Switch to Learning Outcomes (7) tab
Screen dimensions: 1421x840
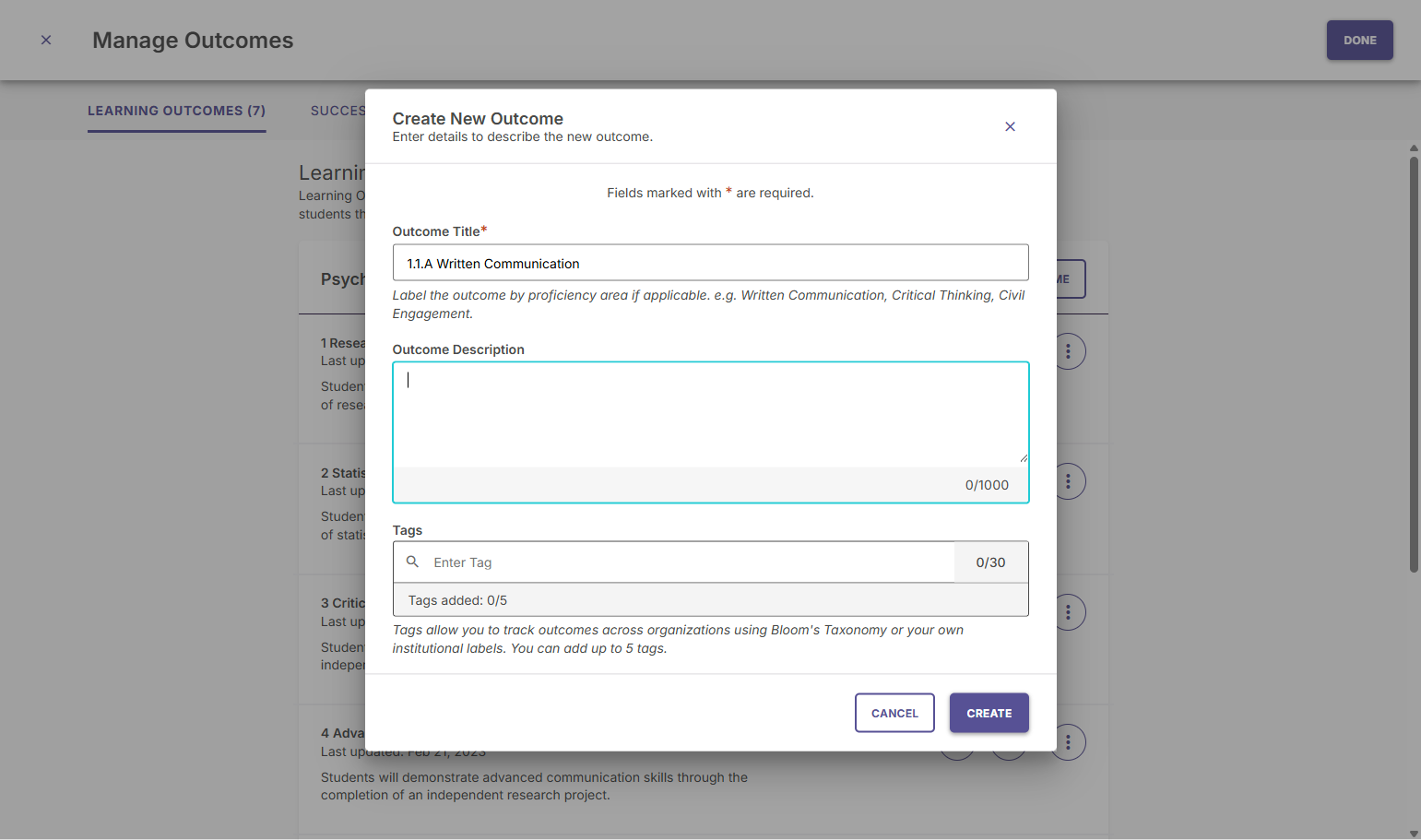click(x=176, y=111)
